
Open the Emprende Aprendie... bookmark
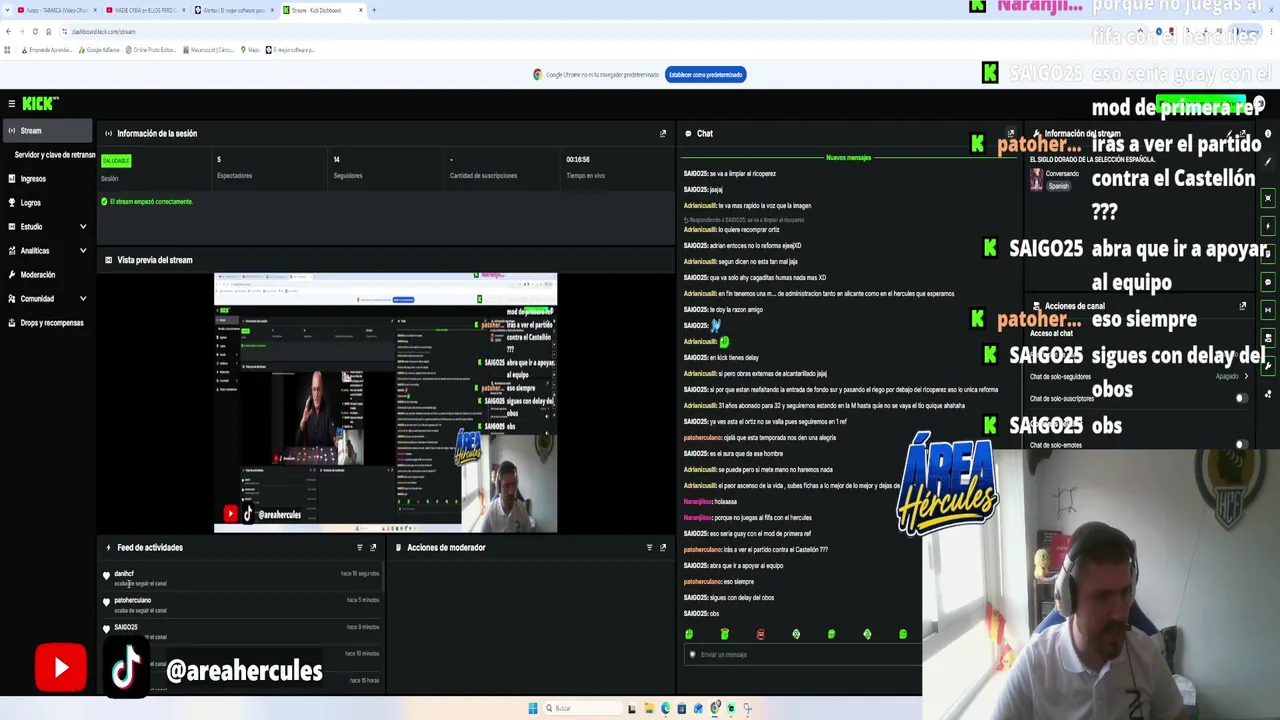[47, 49]
